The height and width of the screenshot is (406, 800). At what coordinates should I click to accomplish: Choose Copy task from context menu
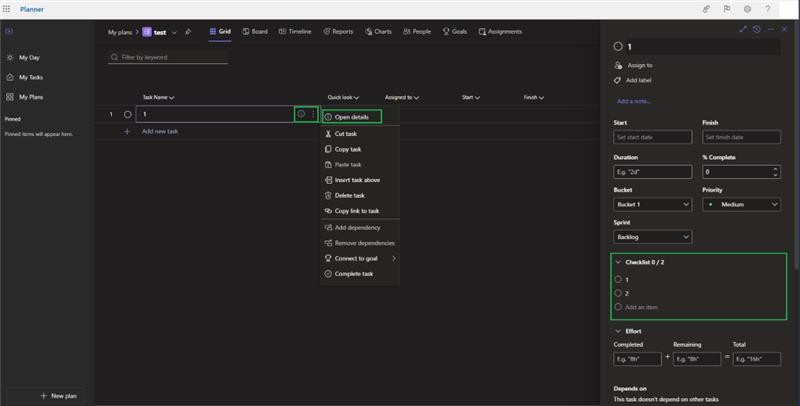tap(360, 149)
